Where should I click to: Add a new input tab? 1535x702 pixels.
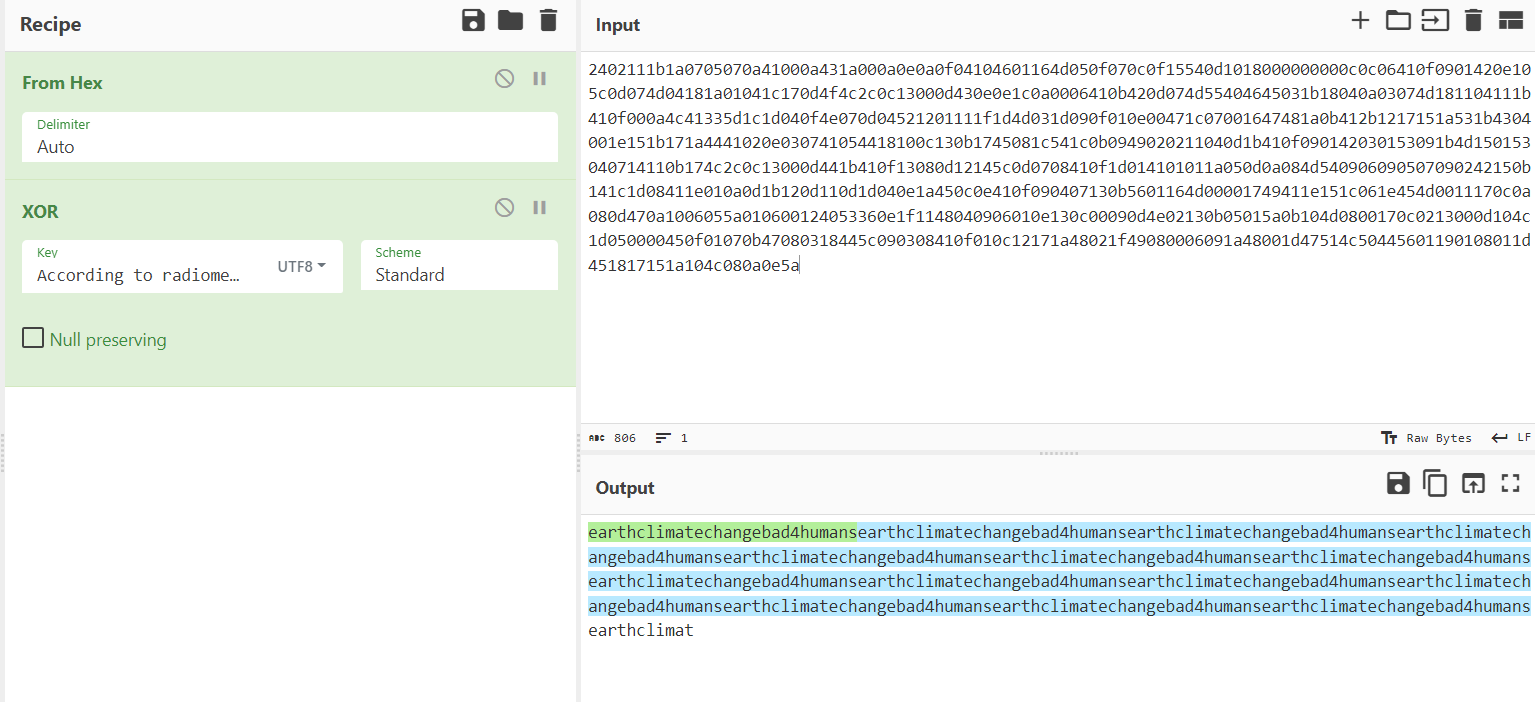[x=1360, y=21]
